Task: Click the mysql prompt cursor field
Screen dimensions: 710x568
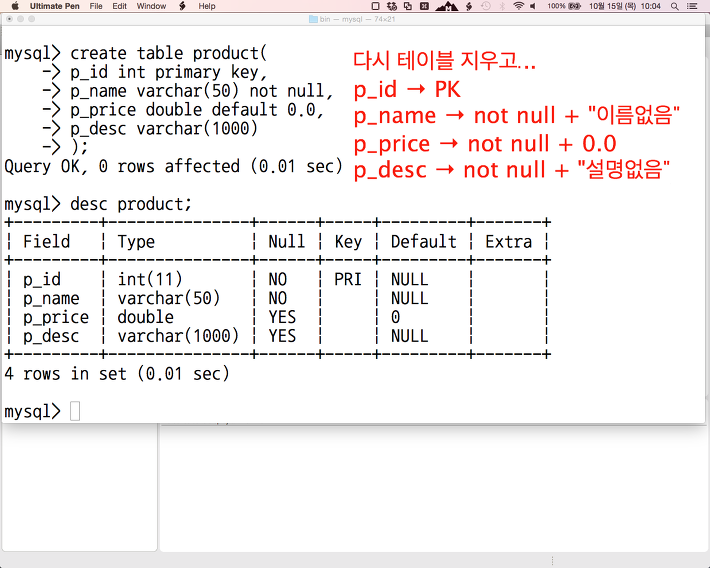Action: pyautogui.click(x=75, y=411)
